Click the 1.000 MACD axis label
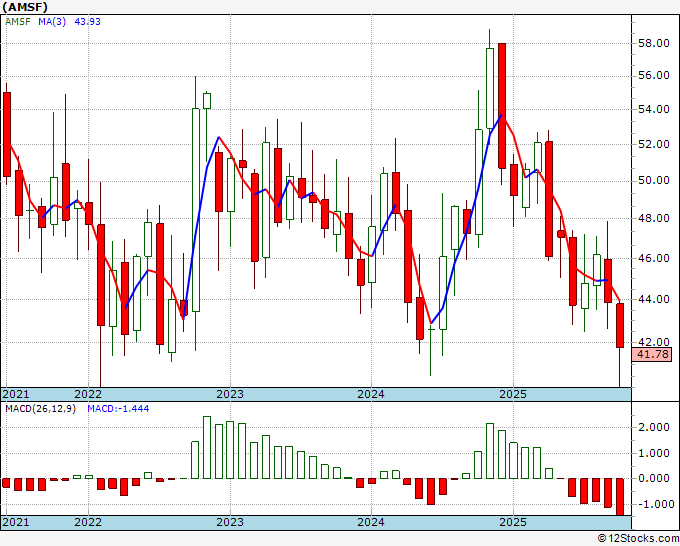 (654, 453)
